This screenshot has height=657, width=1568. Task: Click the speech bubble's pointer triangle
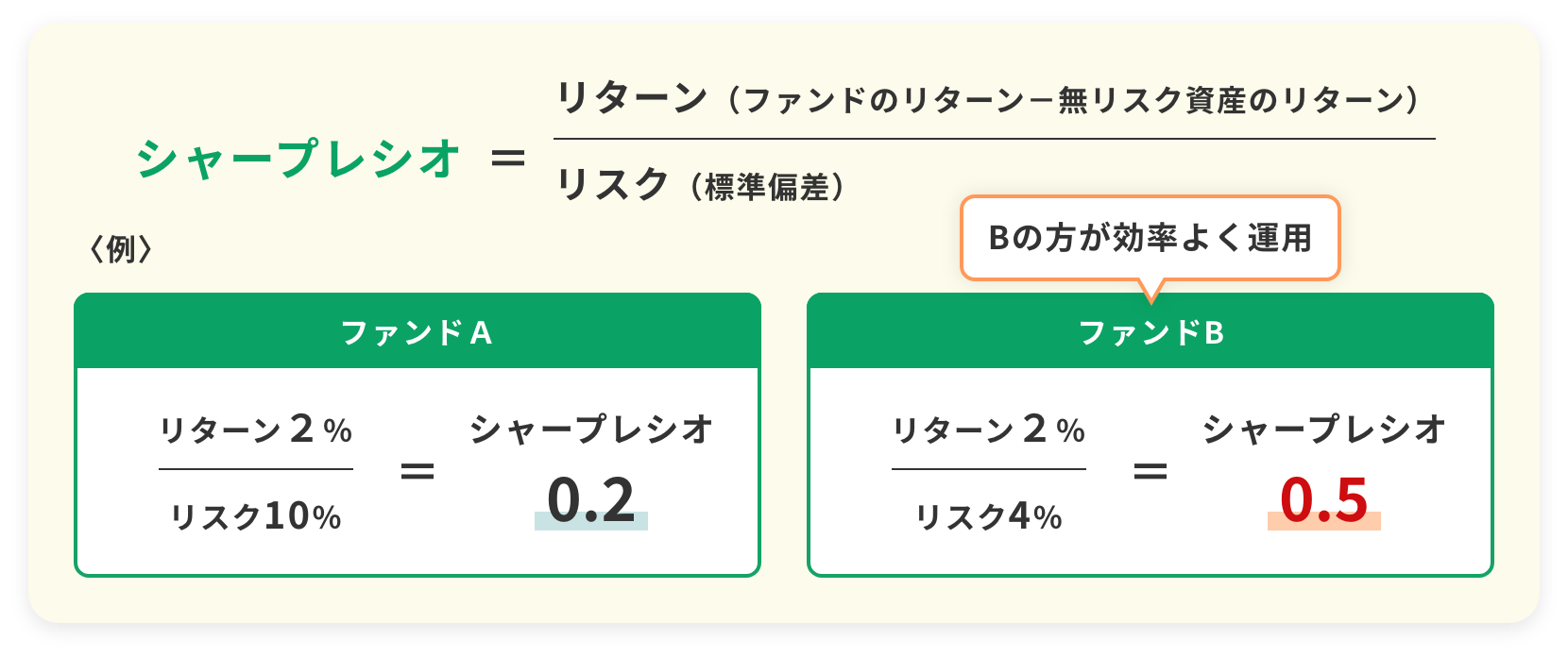coord(1150,291)
